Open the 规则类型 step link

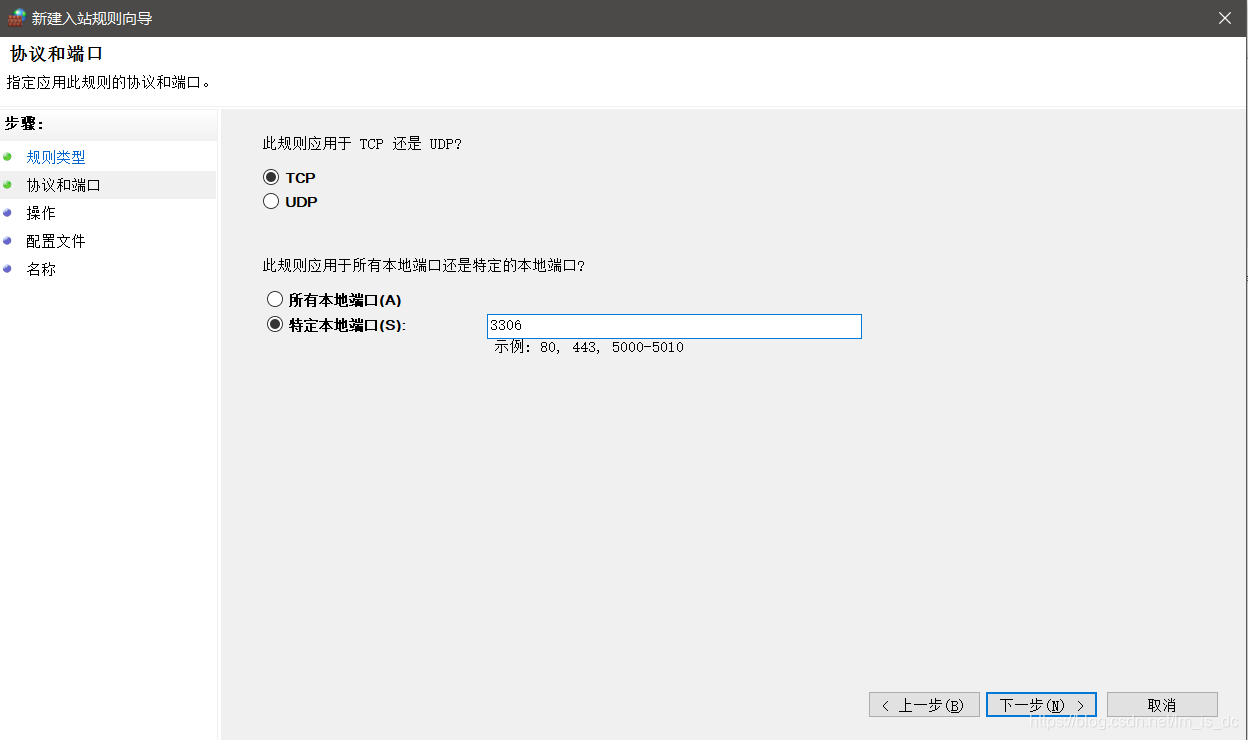56,157
